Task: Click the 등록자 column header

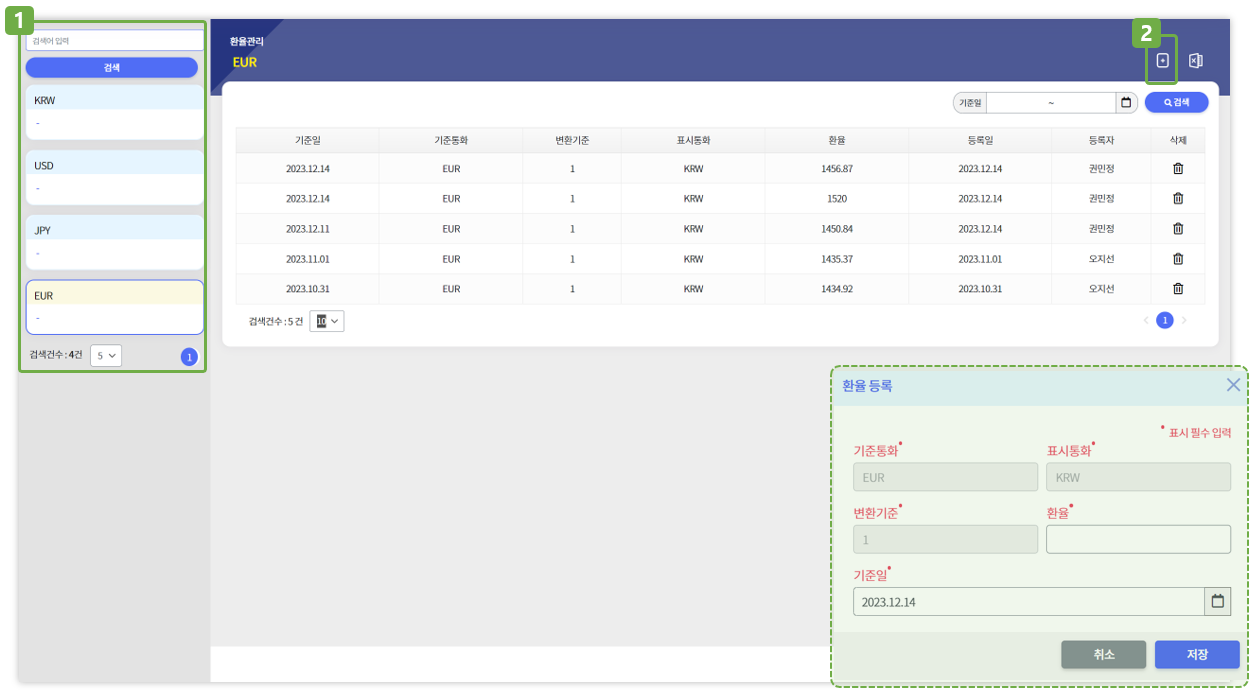Action: 1101,140
